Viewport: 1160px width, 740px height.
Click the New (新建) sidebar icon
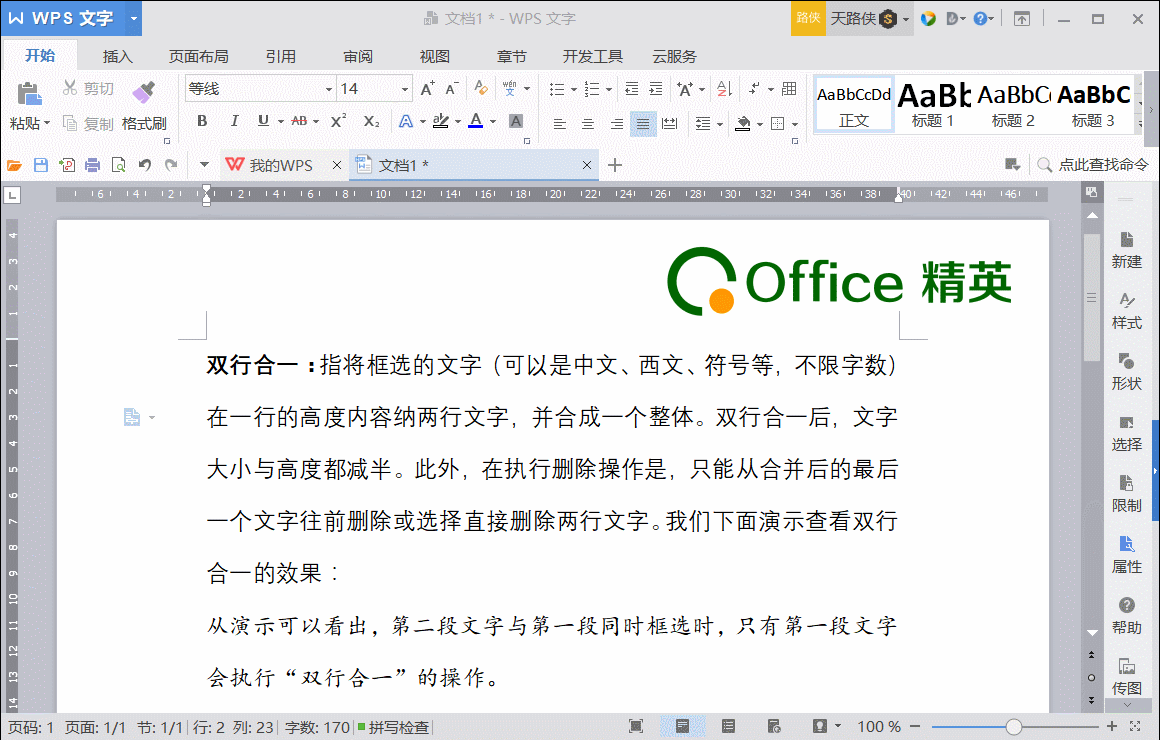tap(1127, 249)
